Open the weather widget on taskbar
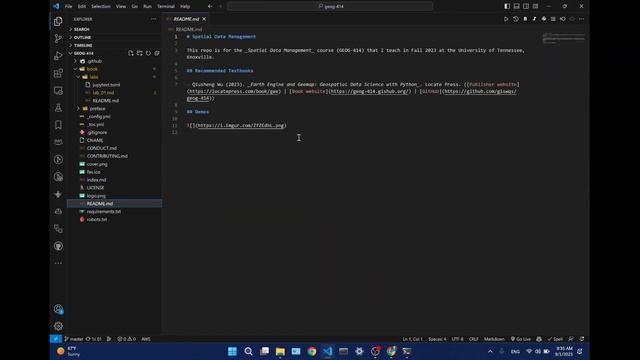Image resolution: width=640 pixels, height=360 pixels. [69, 351]
